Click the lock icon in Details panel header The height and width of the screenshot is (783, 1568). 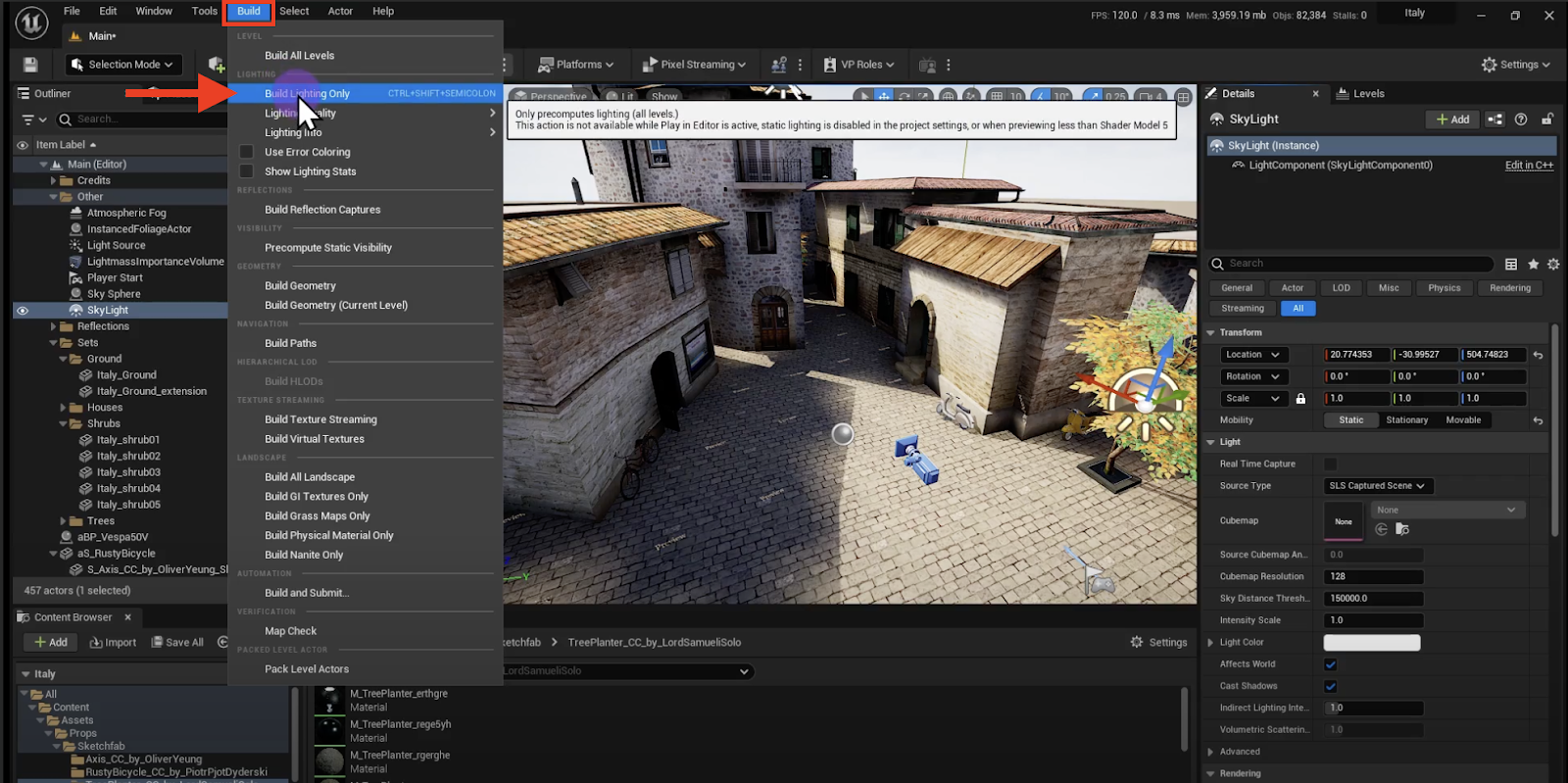pyautogui.click(x=1546, y=120)
